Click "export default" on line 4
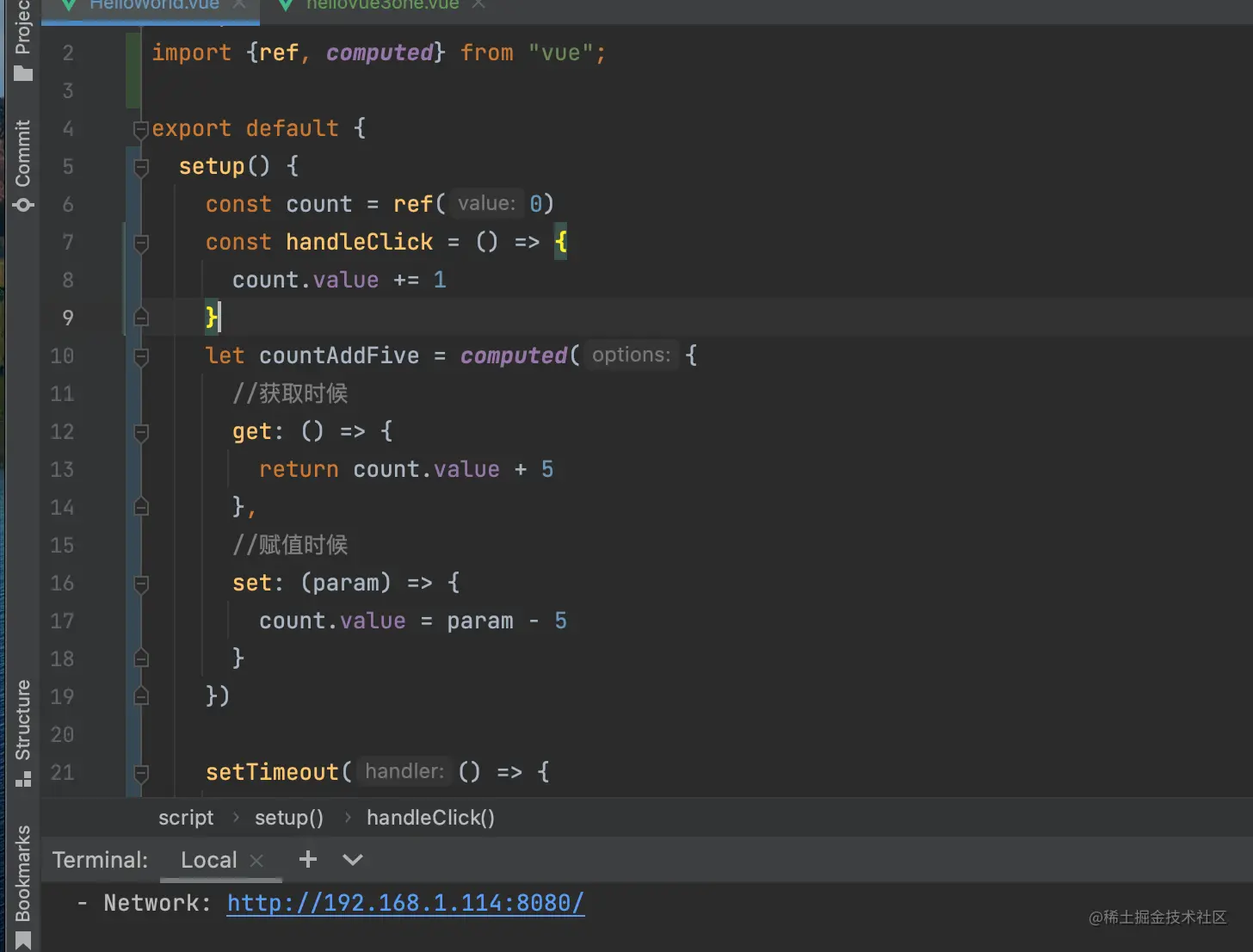The width and height of the screenshot is (1253, 952). pyautogui.click(x=245, y=129)
